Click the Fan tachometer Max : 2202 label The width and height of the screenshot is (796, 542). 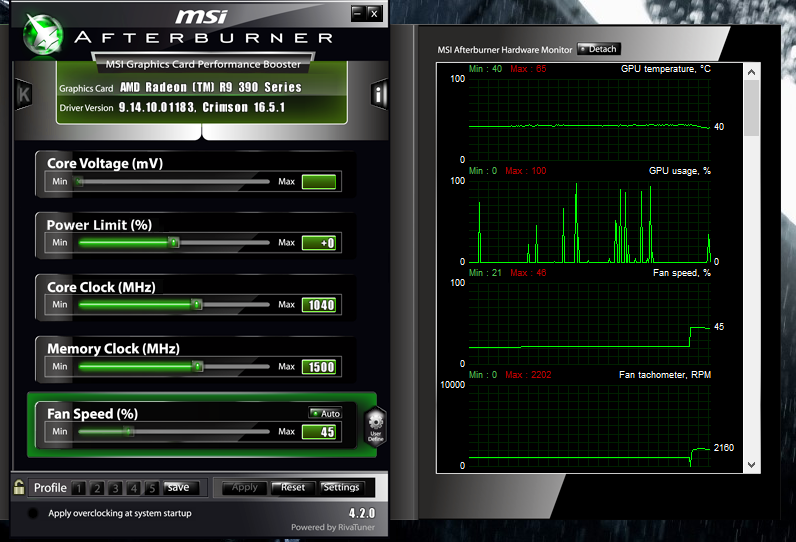(x=528, y=375)
